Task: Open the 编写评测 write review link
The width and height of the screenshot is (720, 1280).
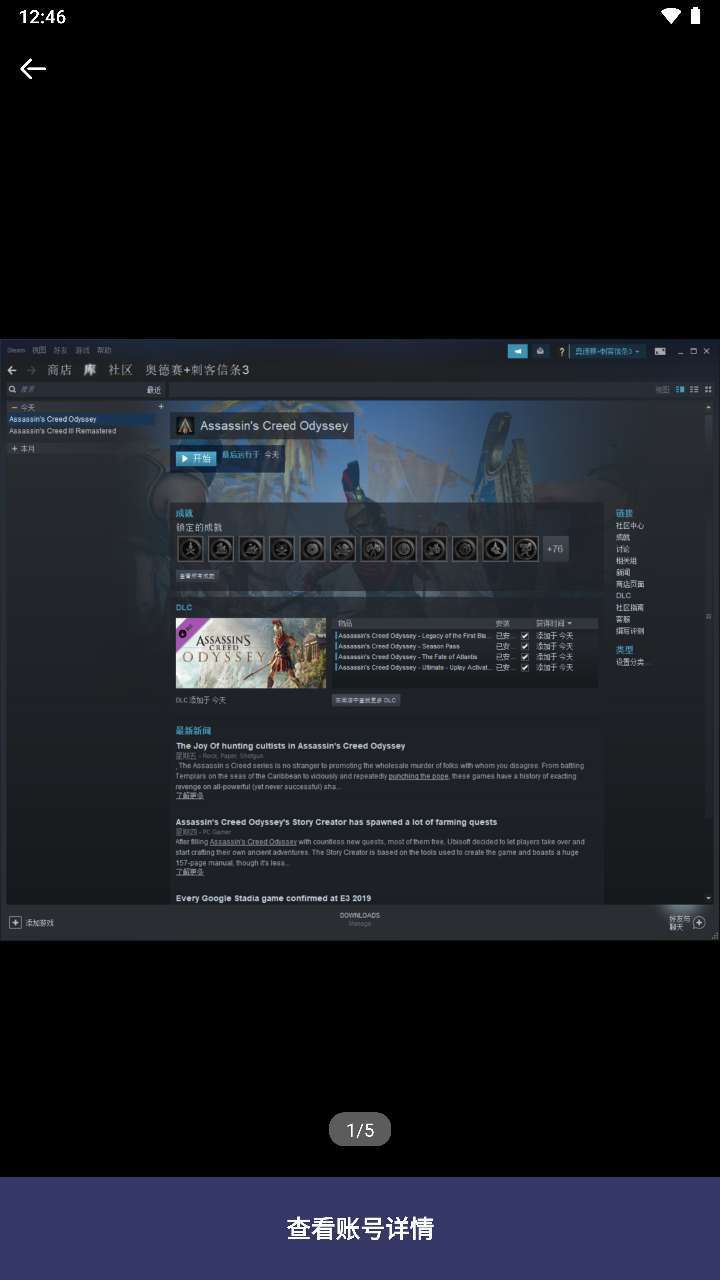Action: 630,631
